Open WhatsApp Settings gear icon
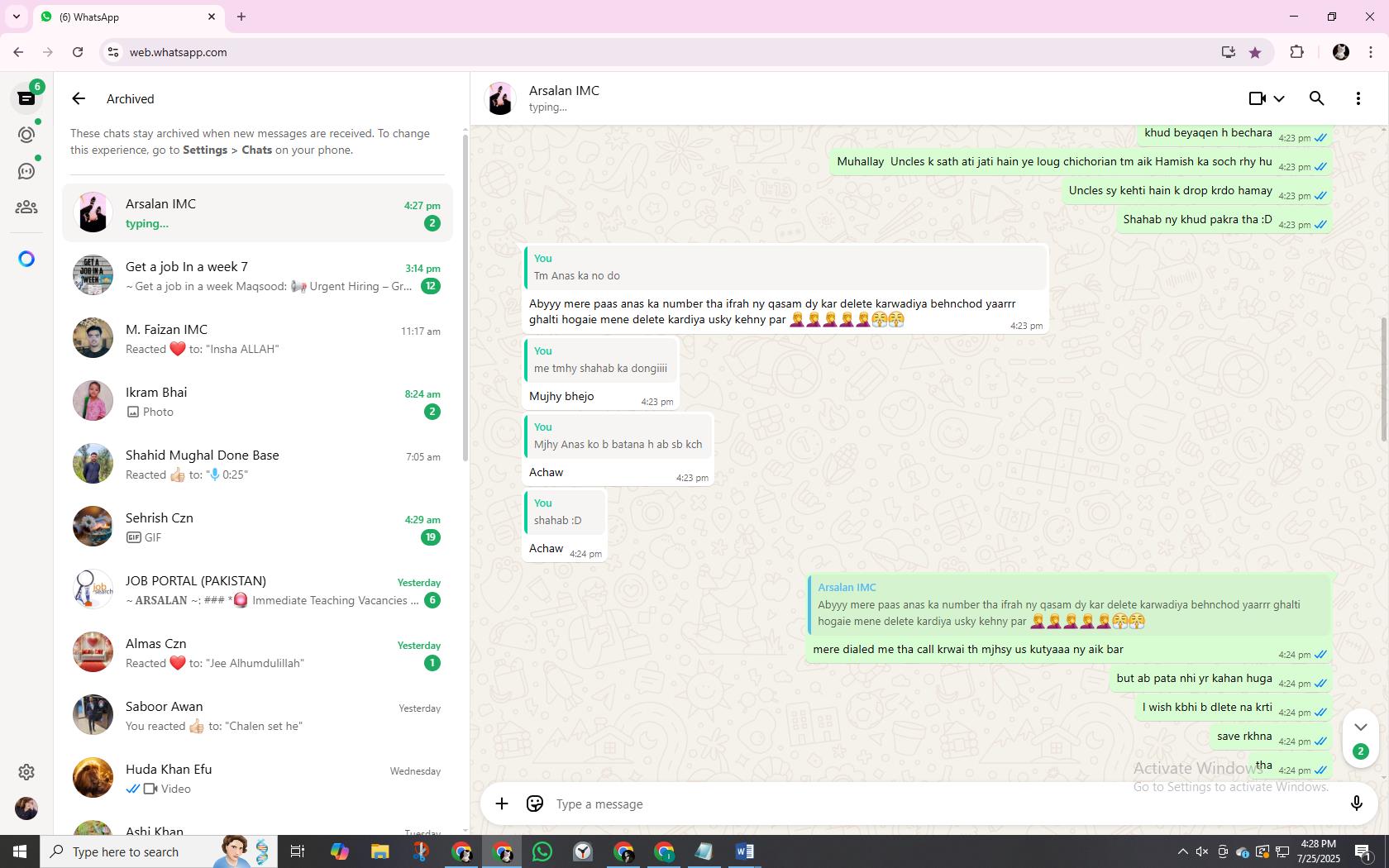Viewport: 1389px width, 868px height. click(26, 772)
